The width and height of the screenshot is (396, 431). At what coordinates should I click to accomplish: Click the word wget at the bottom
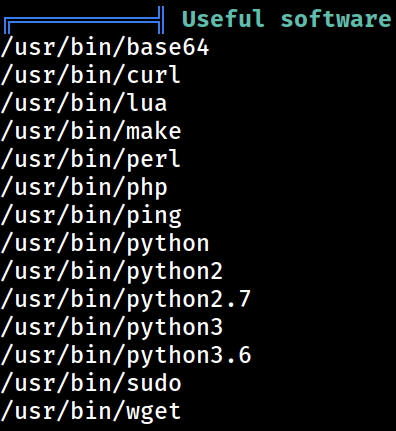tap(154, 413)
